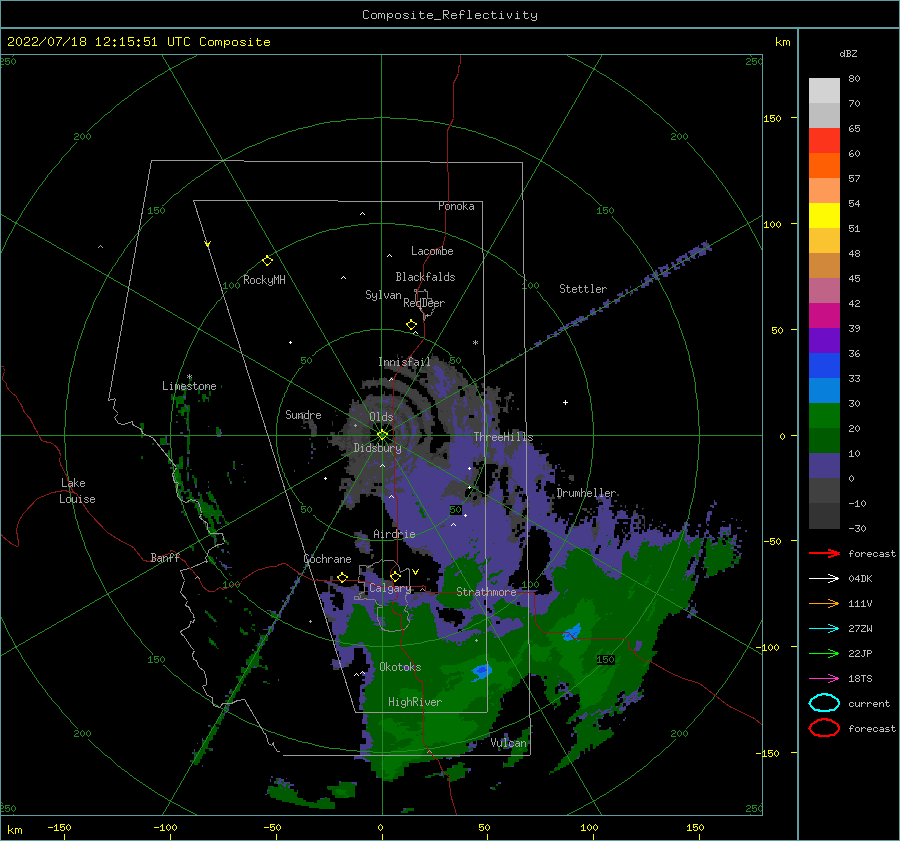Pick the dark gray -30 to -10 swatch
The width and height of the screenshot is (900, 841).
coord(824,516)
